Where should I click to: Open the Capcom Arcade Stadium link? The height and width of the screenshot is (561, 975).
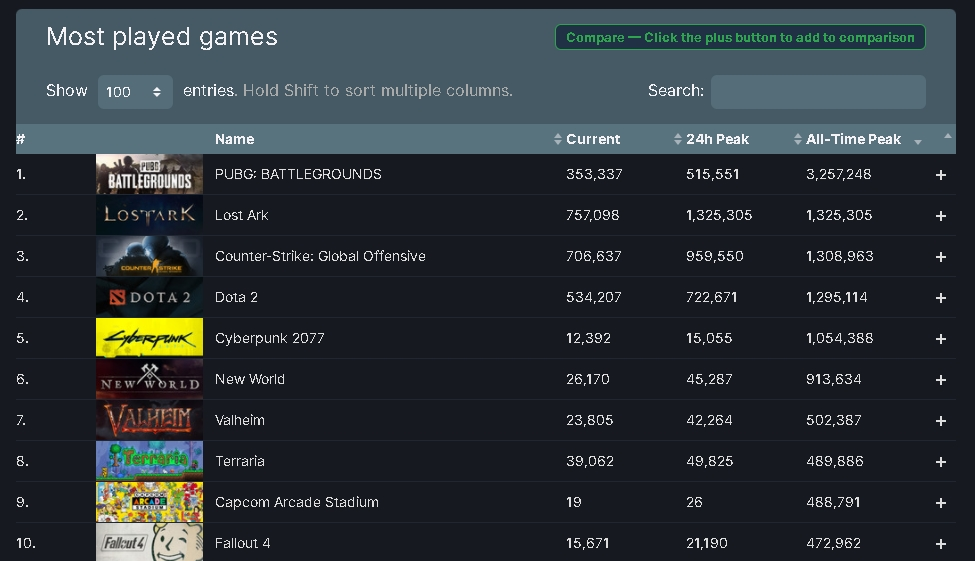point(296,502)
